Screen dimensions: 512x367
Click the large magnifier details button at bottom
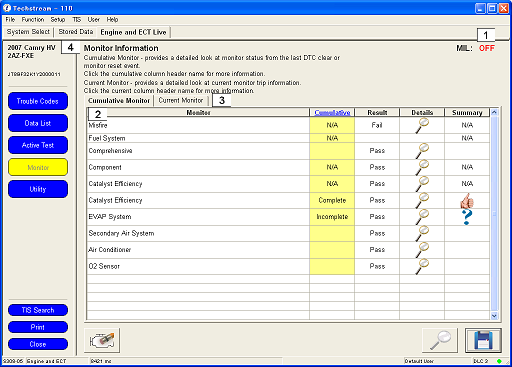click(x=440, y=340)
